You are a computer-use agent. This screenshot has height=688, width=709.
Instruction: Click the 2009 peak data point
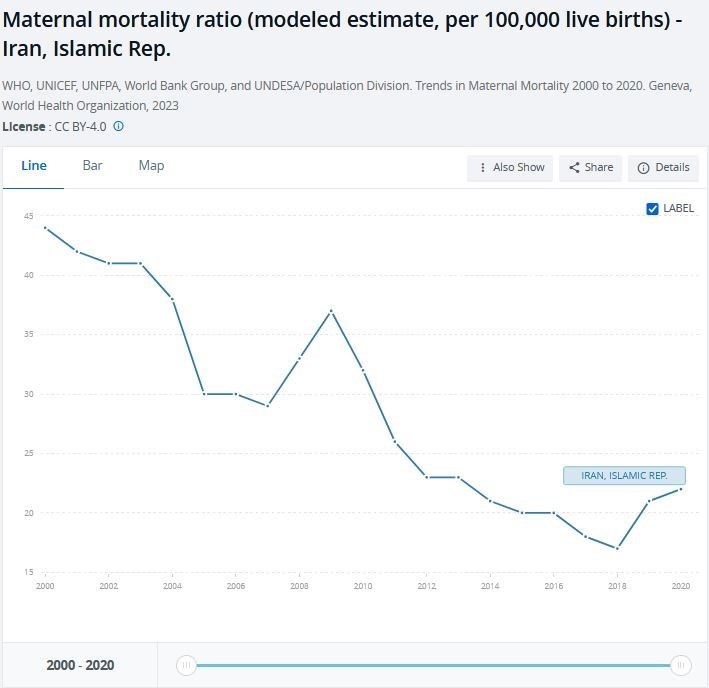(x=331, y=311)
